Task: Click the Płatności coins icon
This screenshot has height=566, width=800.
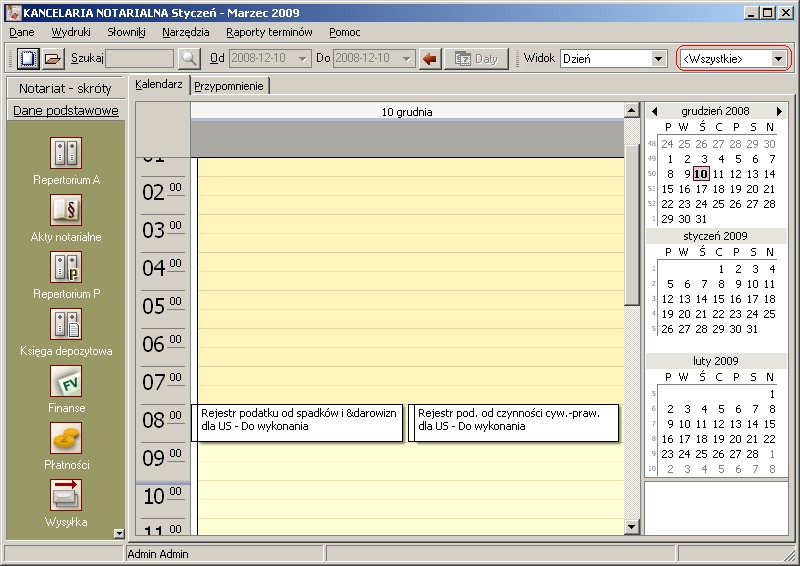Action: coord(66,439)
